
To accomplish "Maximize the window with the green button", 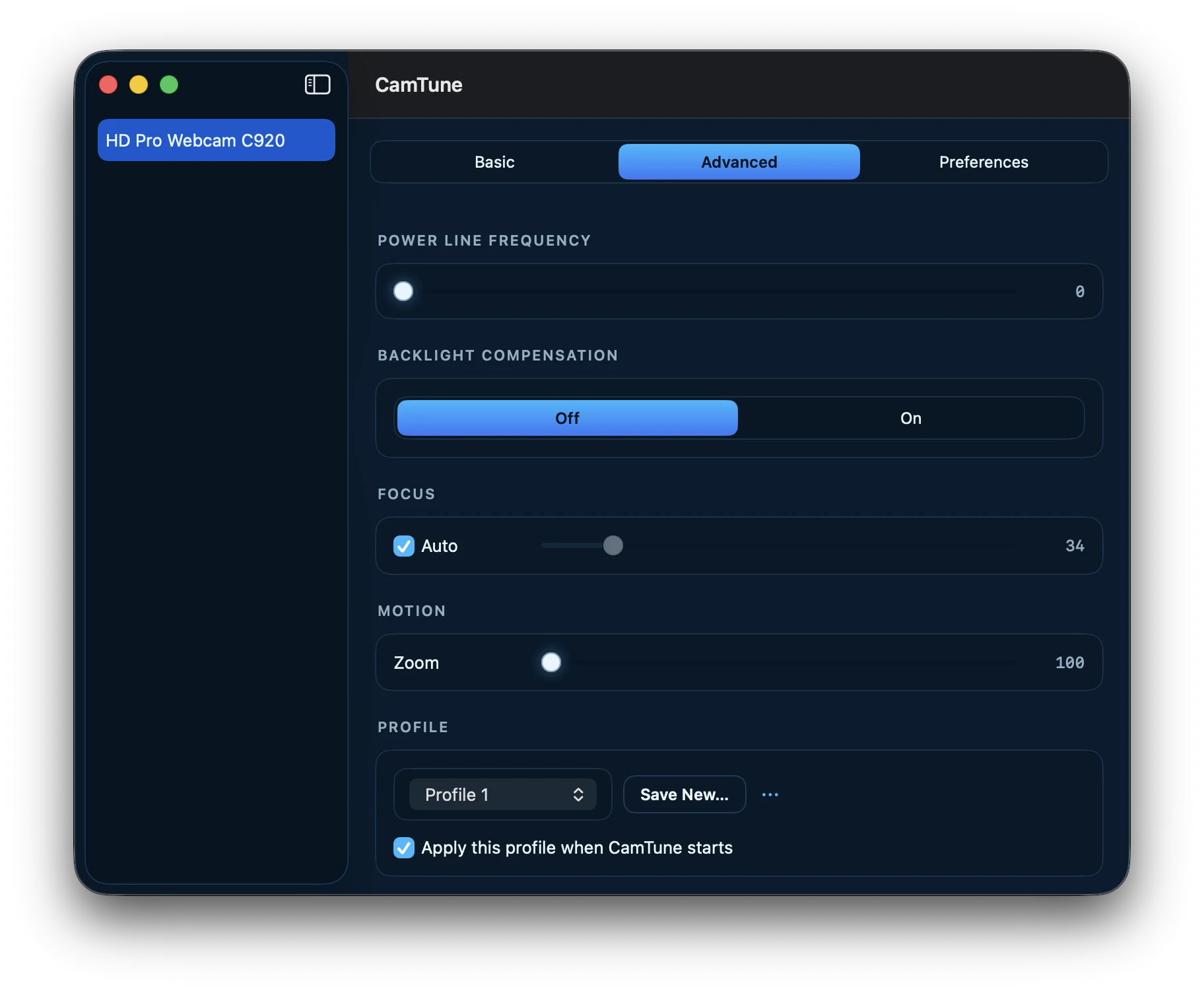I will (169, 85).
